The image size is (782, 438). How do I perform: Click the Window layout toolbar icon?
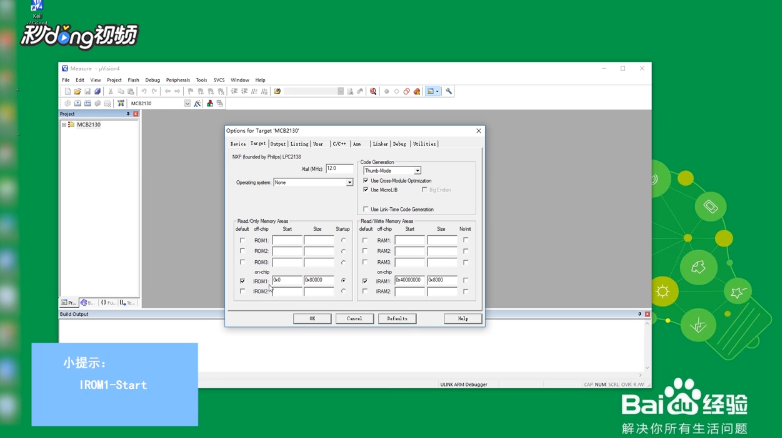pos(430,91)
